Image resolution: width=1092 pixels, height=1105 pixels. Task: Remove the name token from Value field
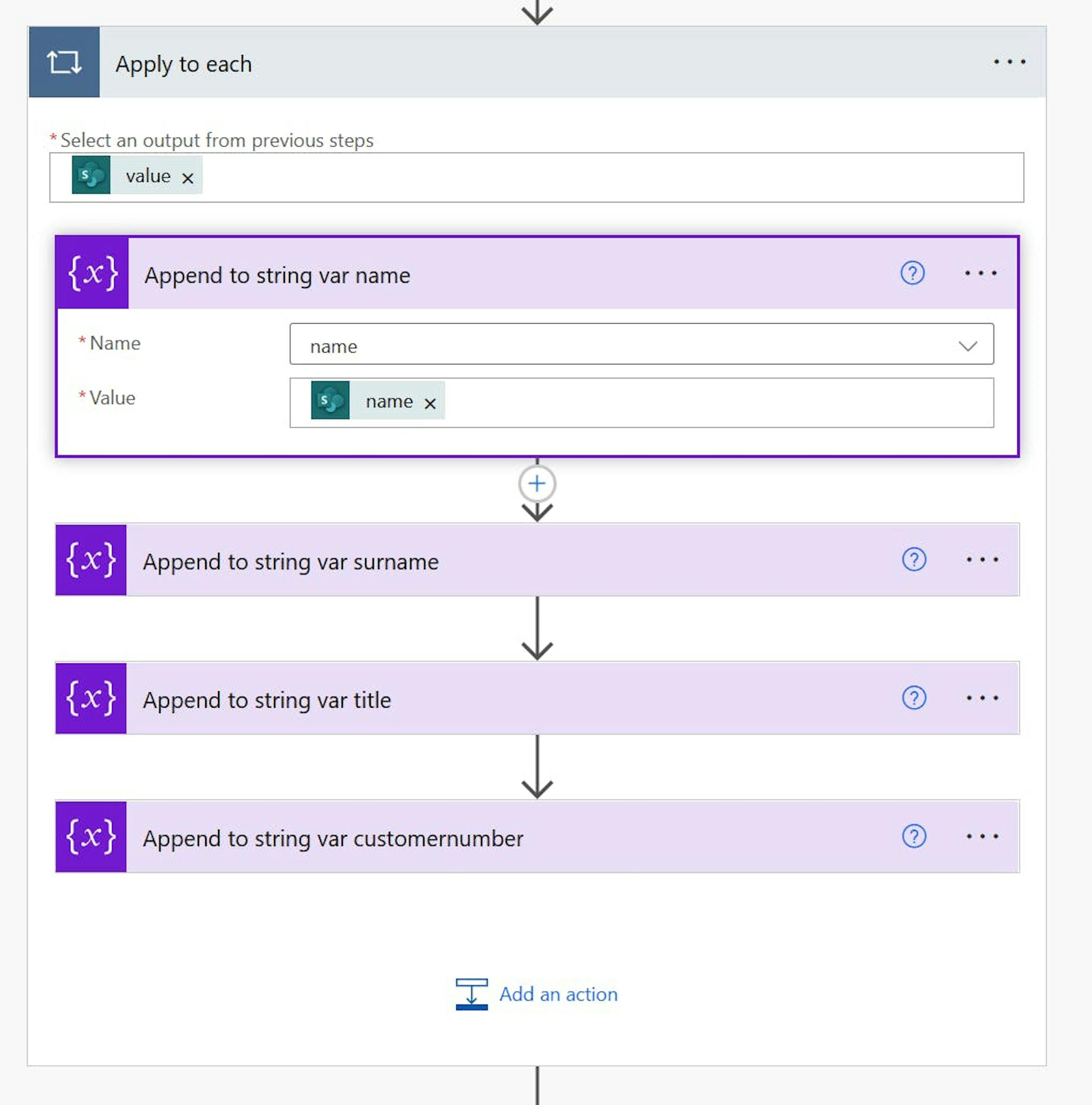[x=430, y=404]
